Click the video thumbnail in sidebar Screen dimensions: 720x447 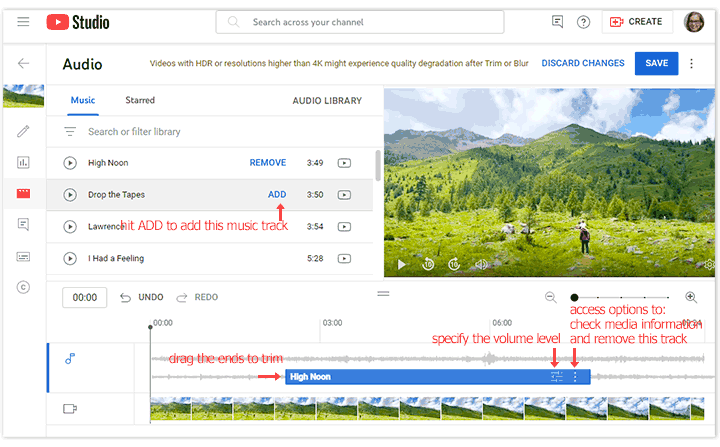23,96
